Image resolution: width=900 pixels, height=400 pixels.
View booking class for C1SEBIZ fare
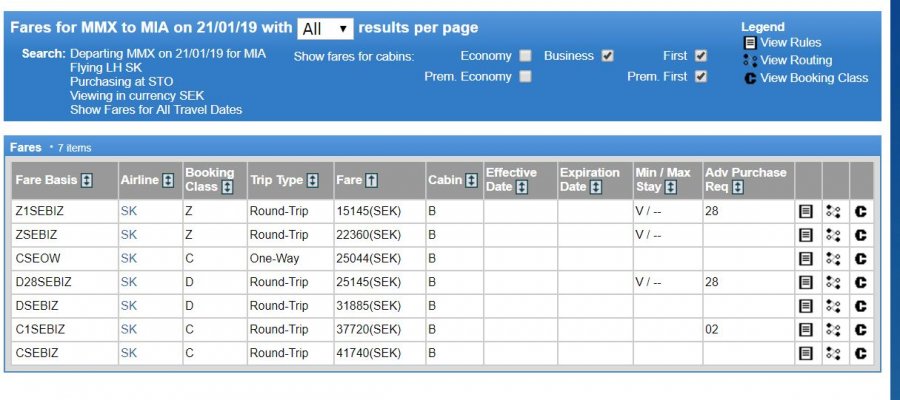[861, 329]
